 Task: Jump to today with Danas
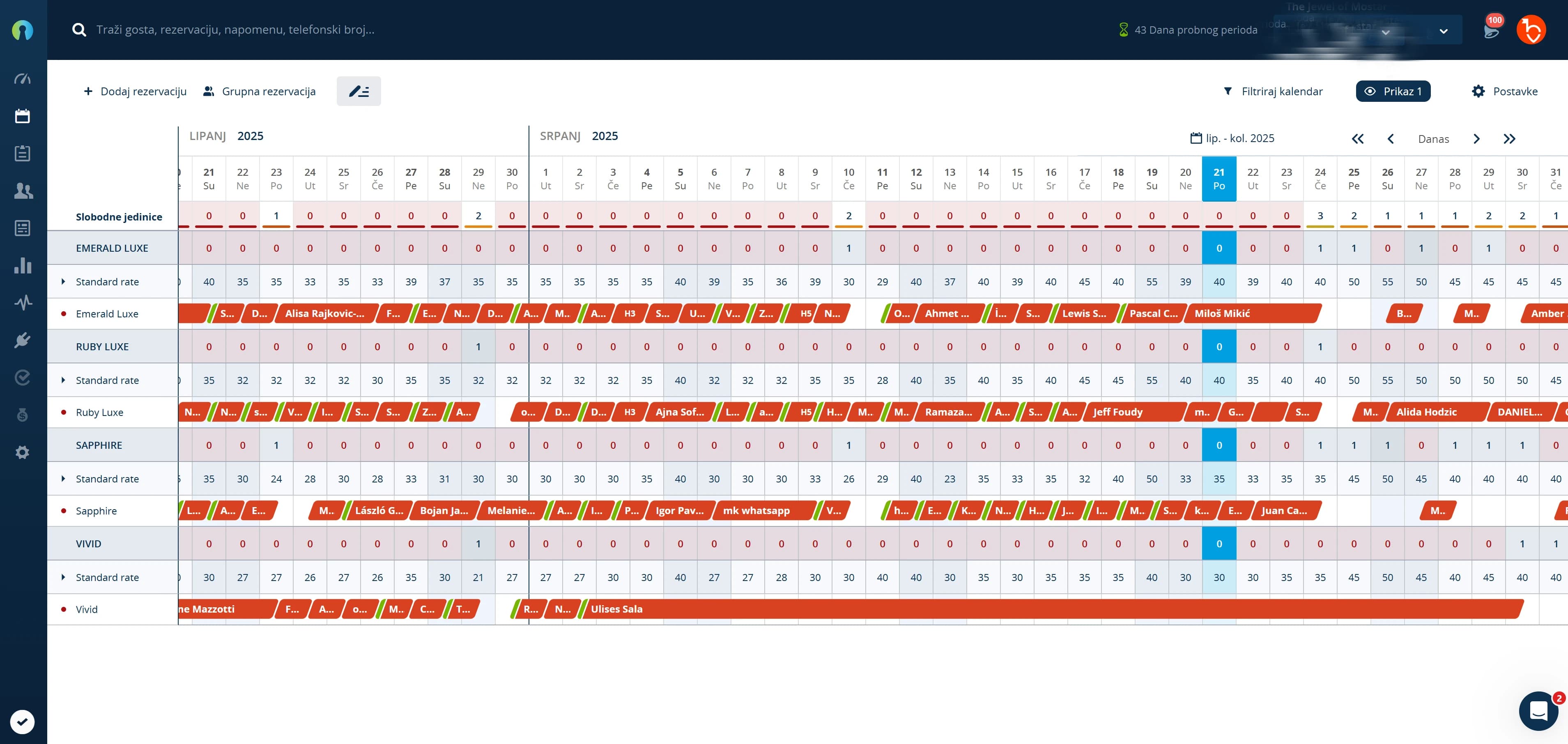tap(1433, 139)
